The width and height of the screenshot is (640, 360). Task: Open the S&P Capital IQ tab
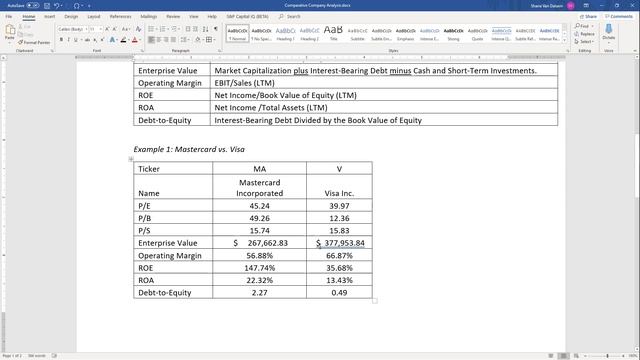coord(247,16)
